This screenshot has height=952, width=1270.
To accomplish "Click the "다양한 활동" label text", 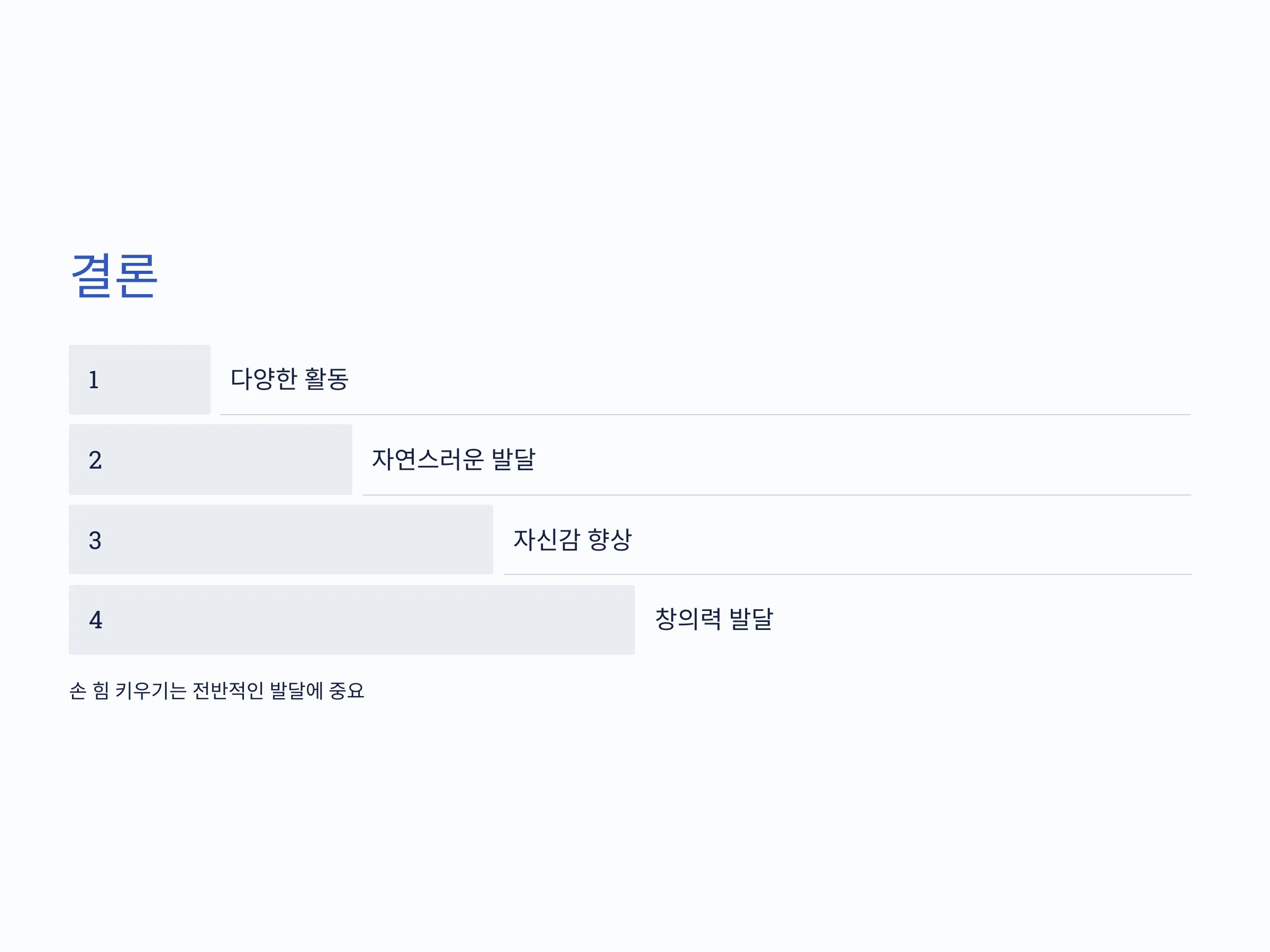I will (x=289, y=379).
